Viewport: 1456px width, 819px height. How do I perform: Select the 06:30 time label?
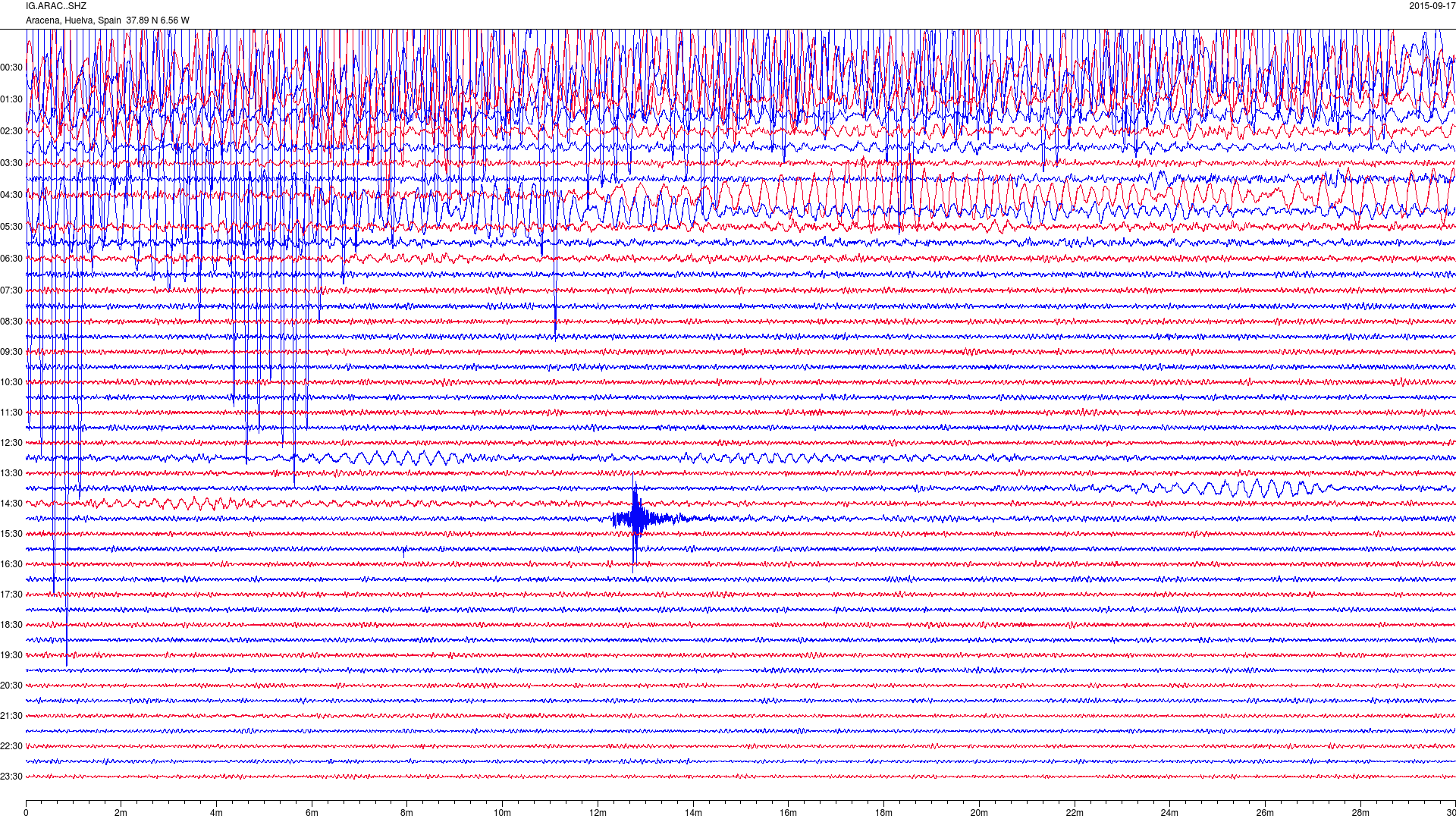(11, 259)
